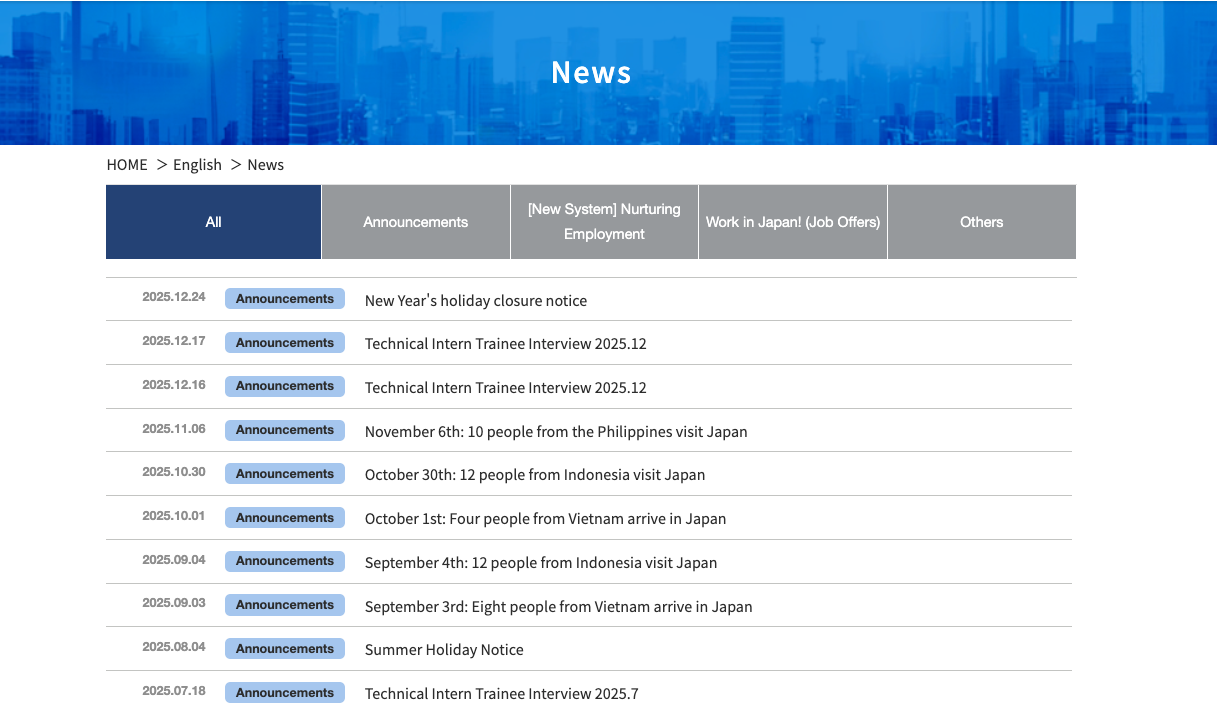Select the All news tab
This screenshot has height=709, width=1217.
[x=213, y=222]
